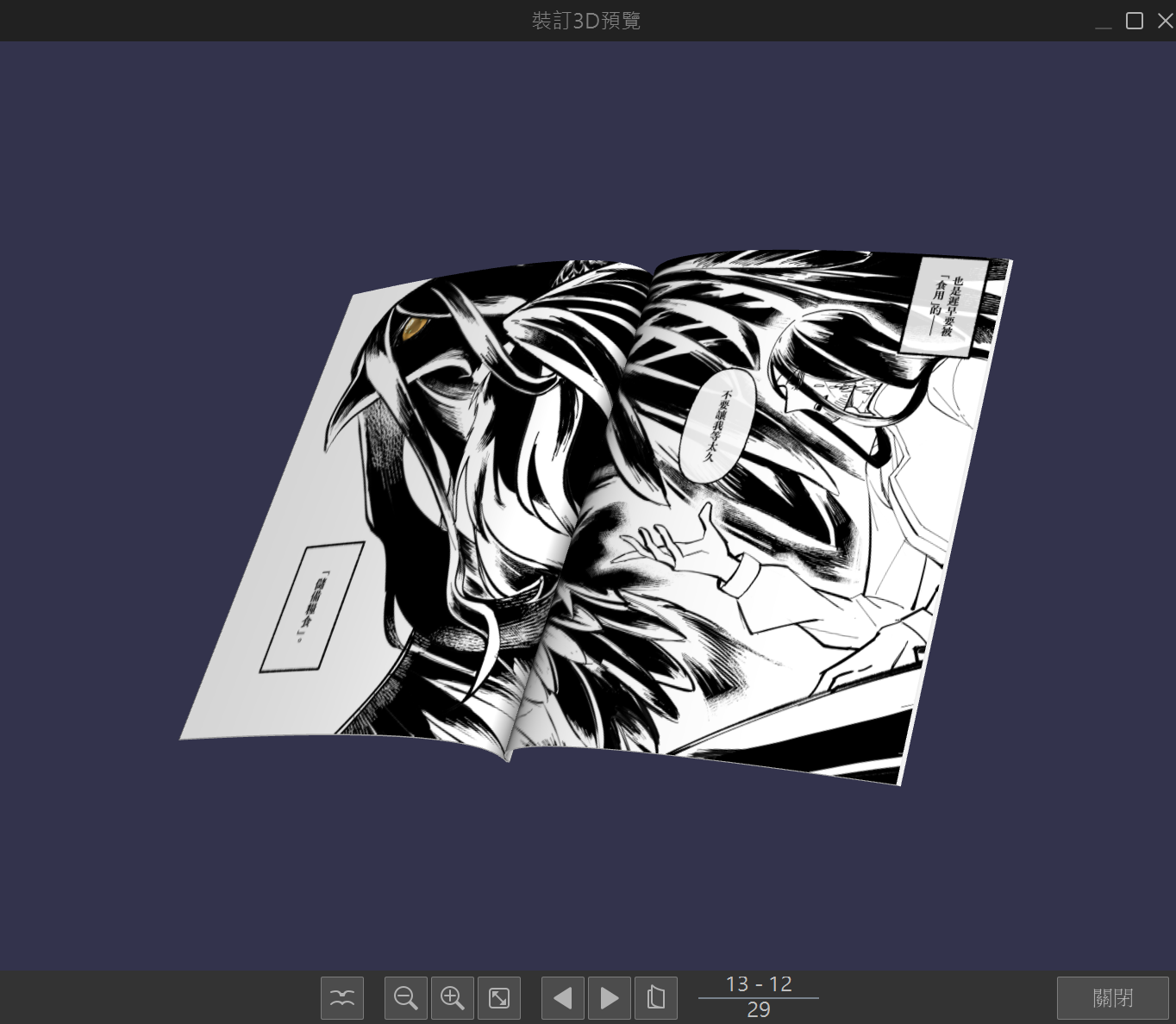The height and width of the screenshot is (1024, 1176).
Task: Click the total page count 29
Action: (x=759, y=1010)
